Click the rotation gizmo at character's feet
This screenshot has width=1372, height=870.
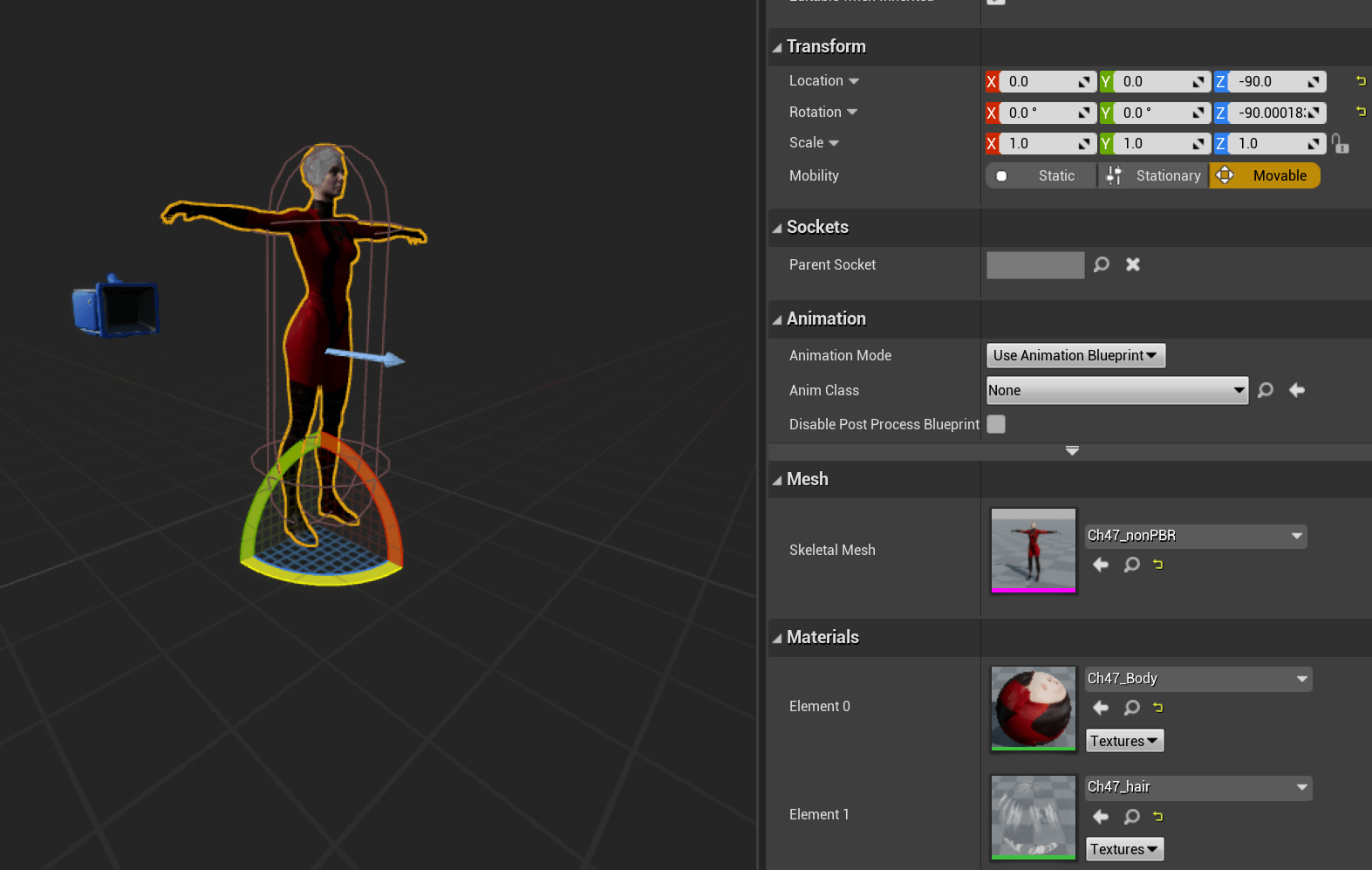321,510
